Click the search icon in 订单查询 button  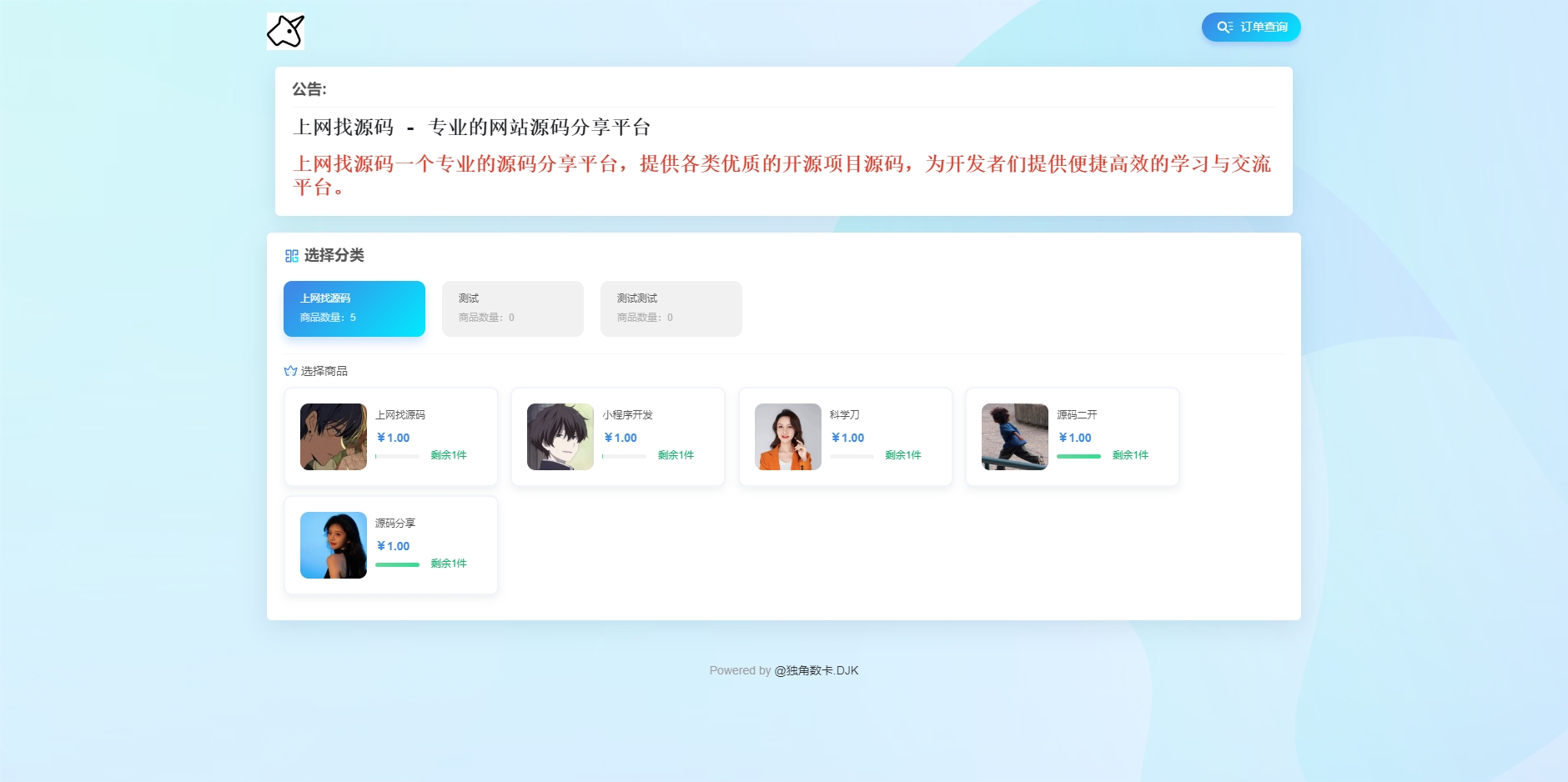click(x=1224, y=28)
